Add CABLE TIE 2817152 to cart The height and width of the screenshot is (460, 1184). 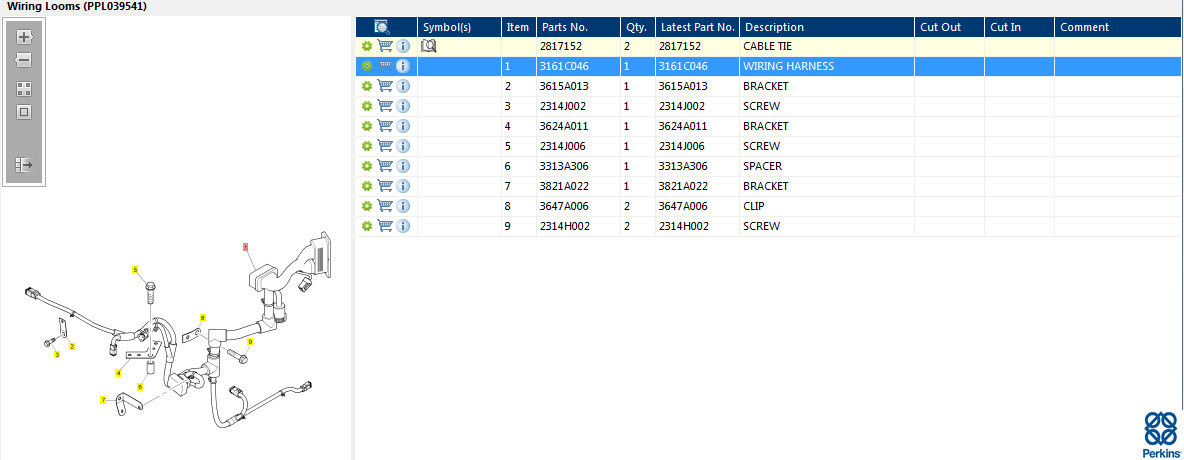coord(385,46)
